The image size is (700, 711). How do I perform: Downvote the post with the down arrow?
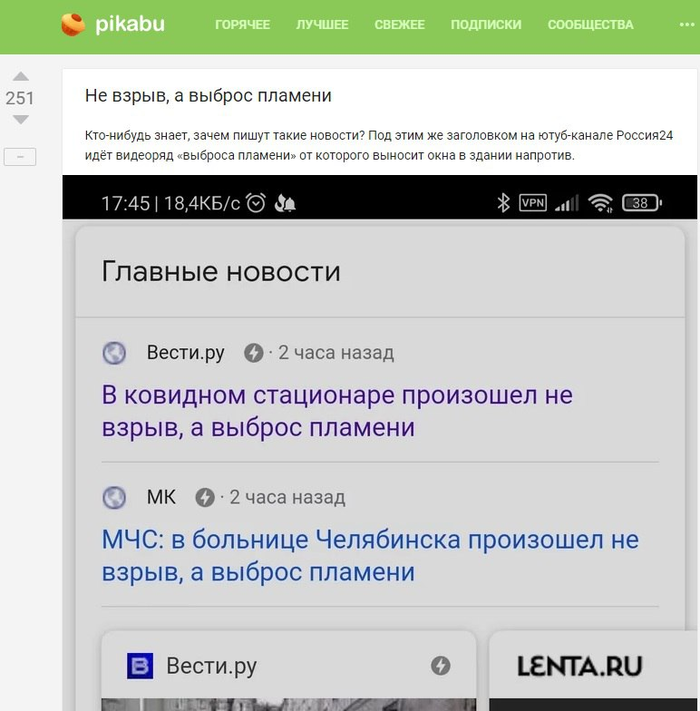point(20,120)
